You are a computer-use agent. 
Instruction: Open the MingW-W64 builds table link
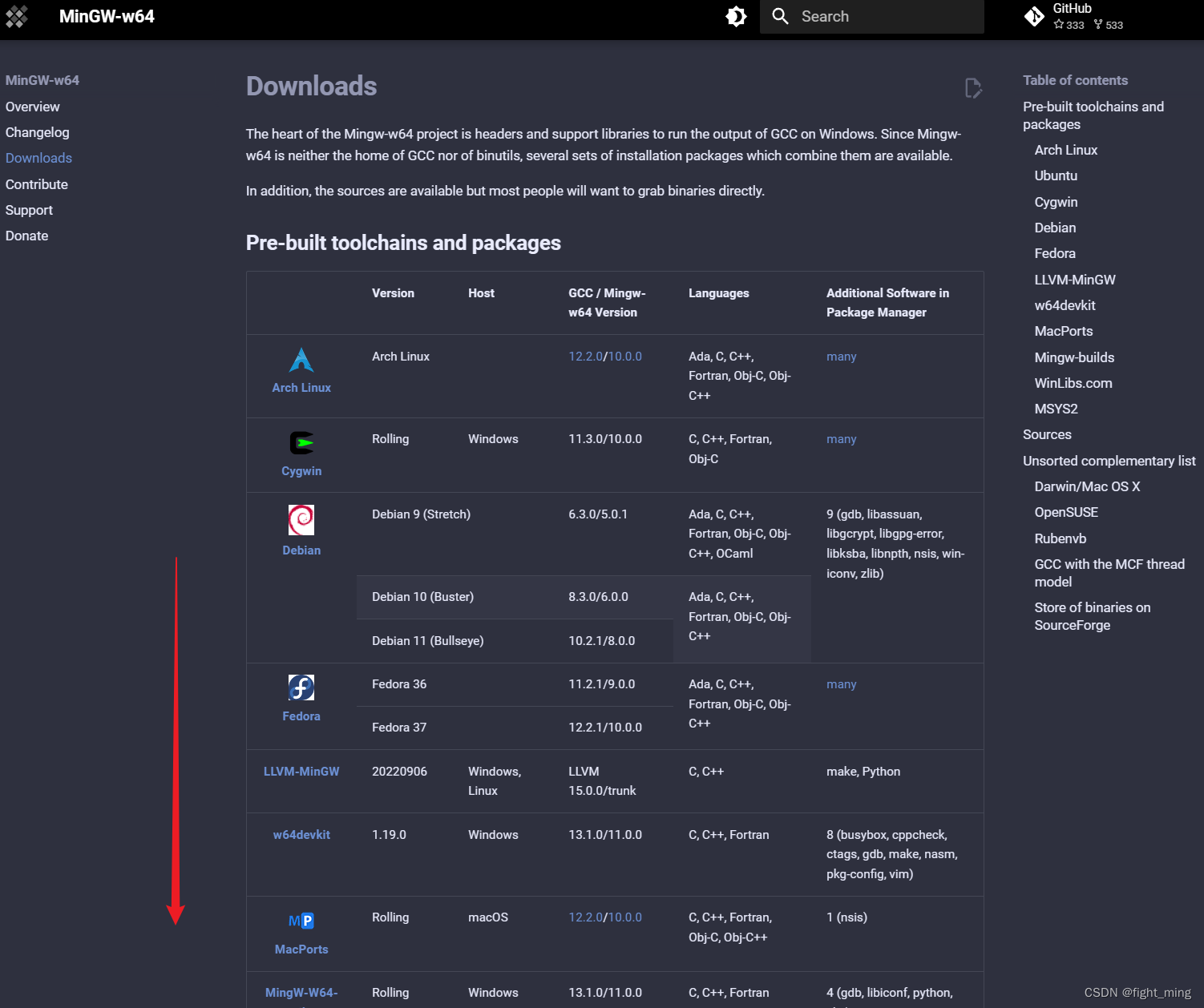[x=301, y=994]
